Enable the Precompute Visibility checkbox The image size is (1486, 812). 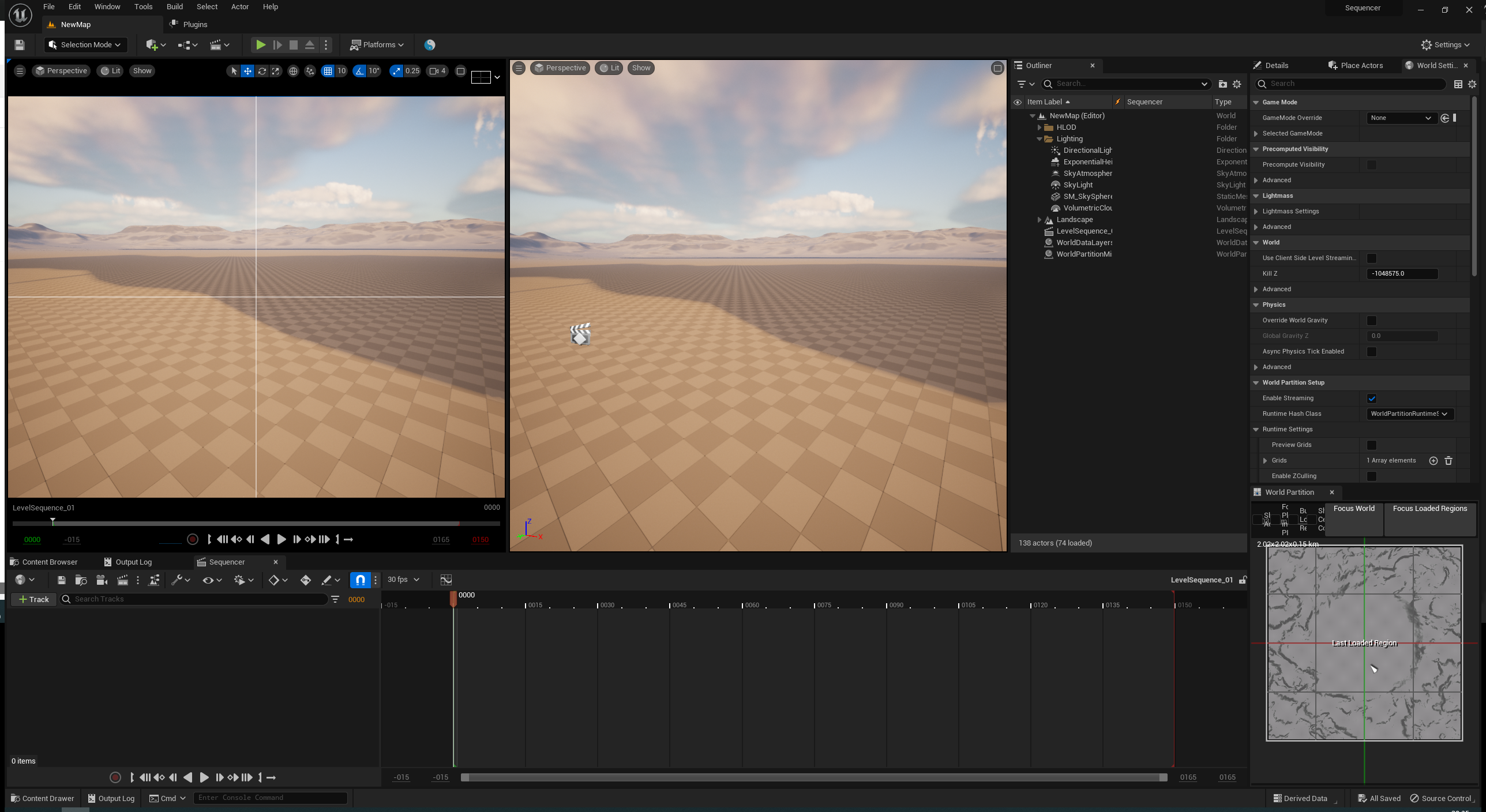point(1372,165)
